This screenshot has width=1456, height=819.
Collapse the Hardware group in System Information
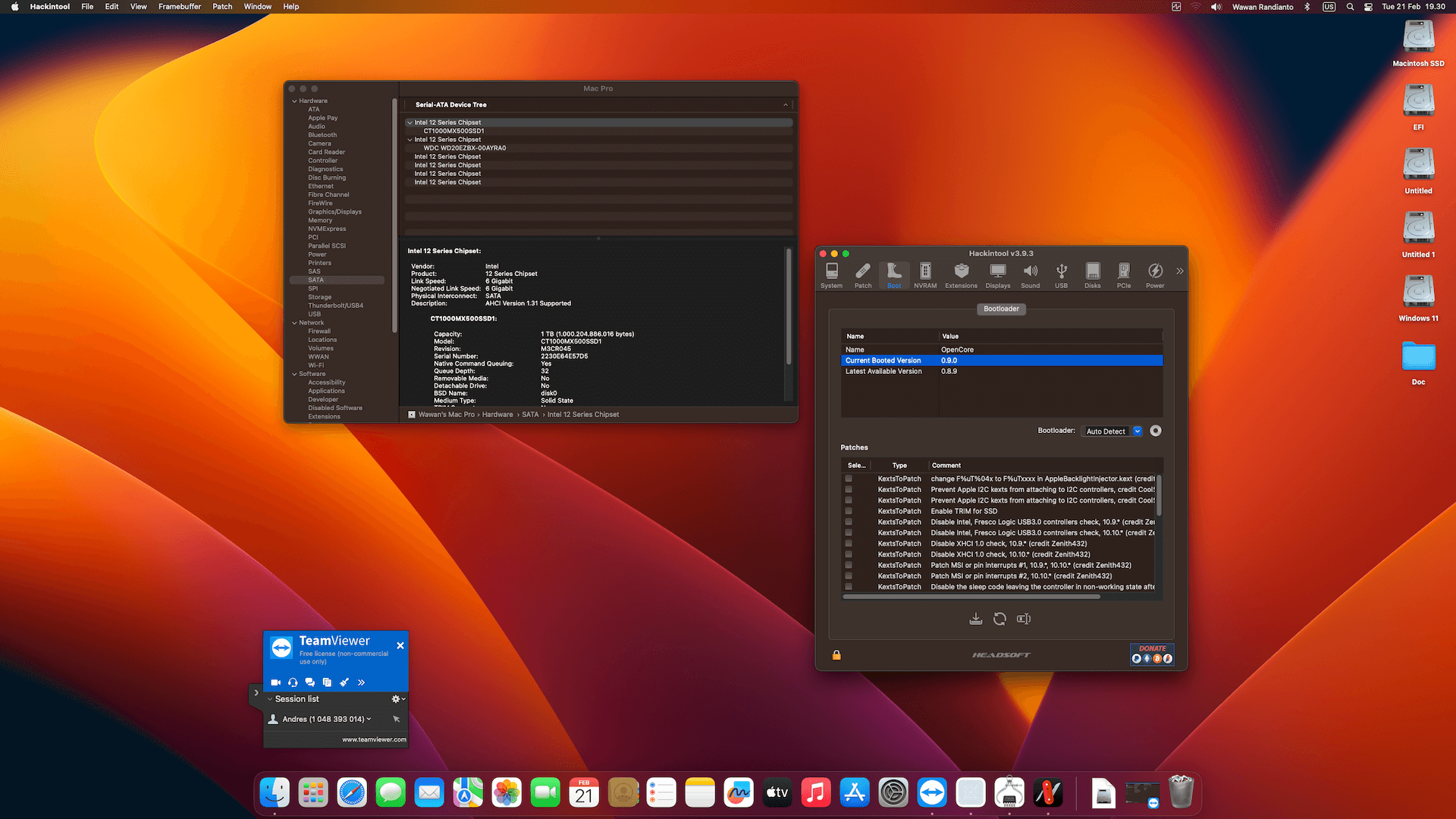click(294, 101)
